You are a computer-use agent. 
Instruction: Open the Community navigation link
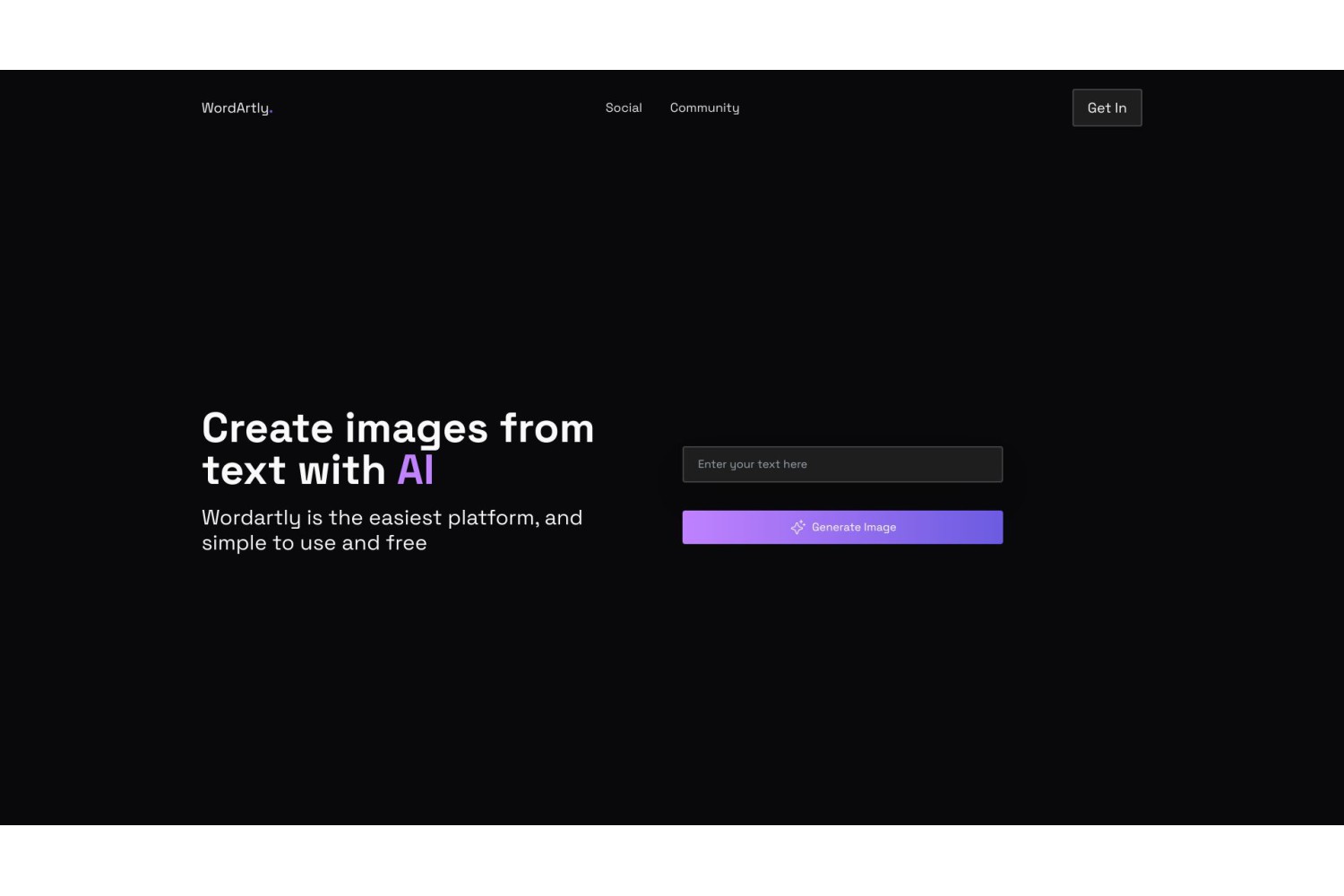click(704, 108)
